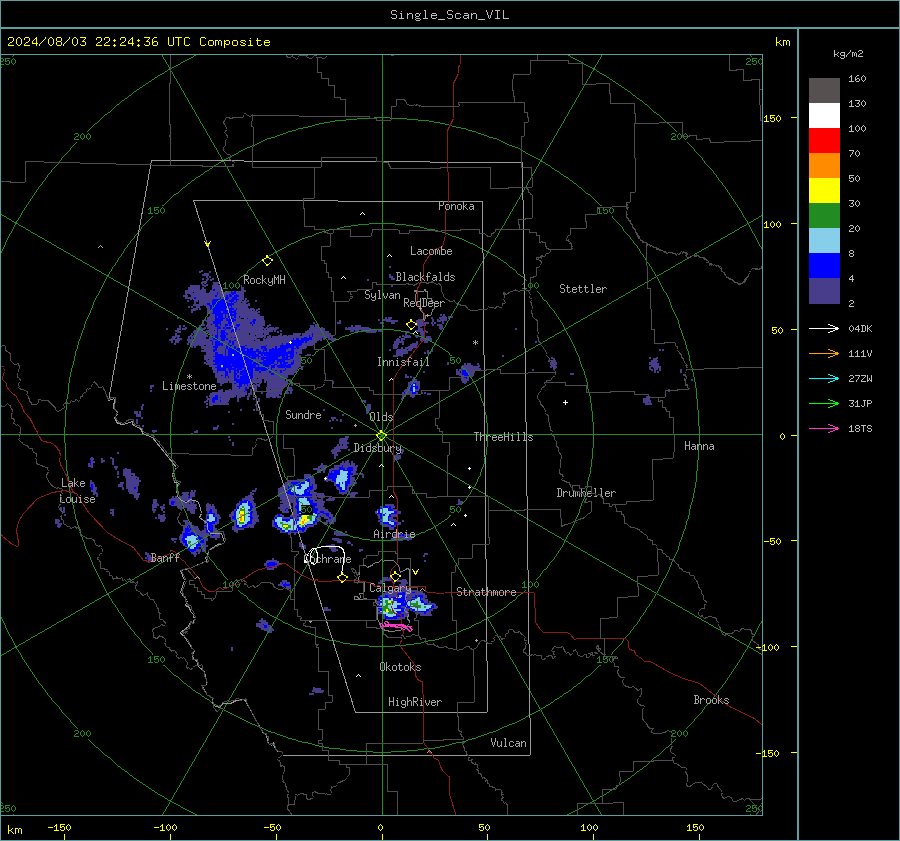The image size is (900, 841).
Task: Click the kg/m2 legend unit label
Action: 848,54
